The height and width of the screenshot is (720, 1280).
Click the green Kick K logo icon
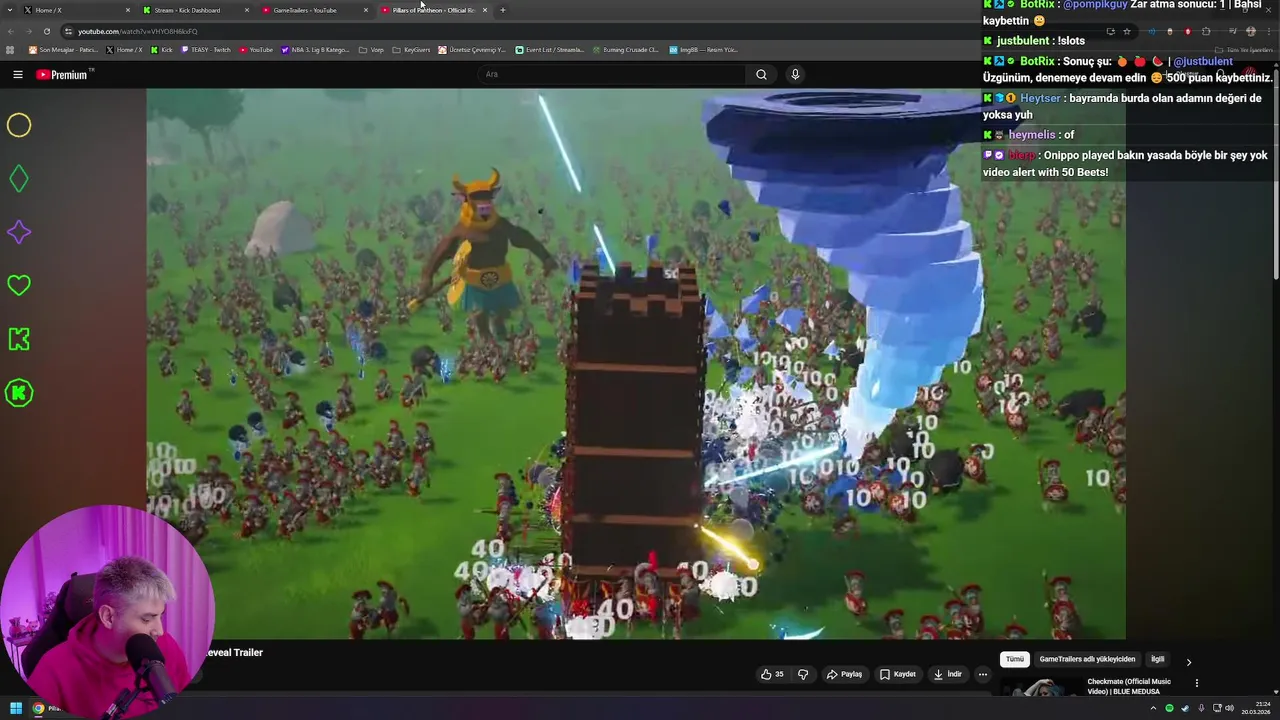[x=19, y=339]
